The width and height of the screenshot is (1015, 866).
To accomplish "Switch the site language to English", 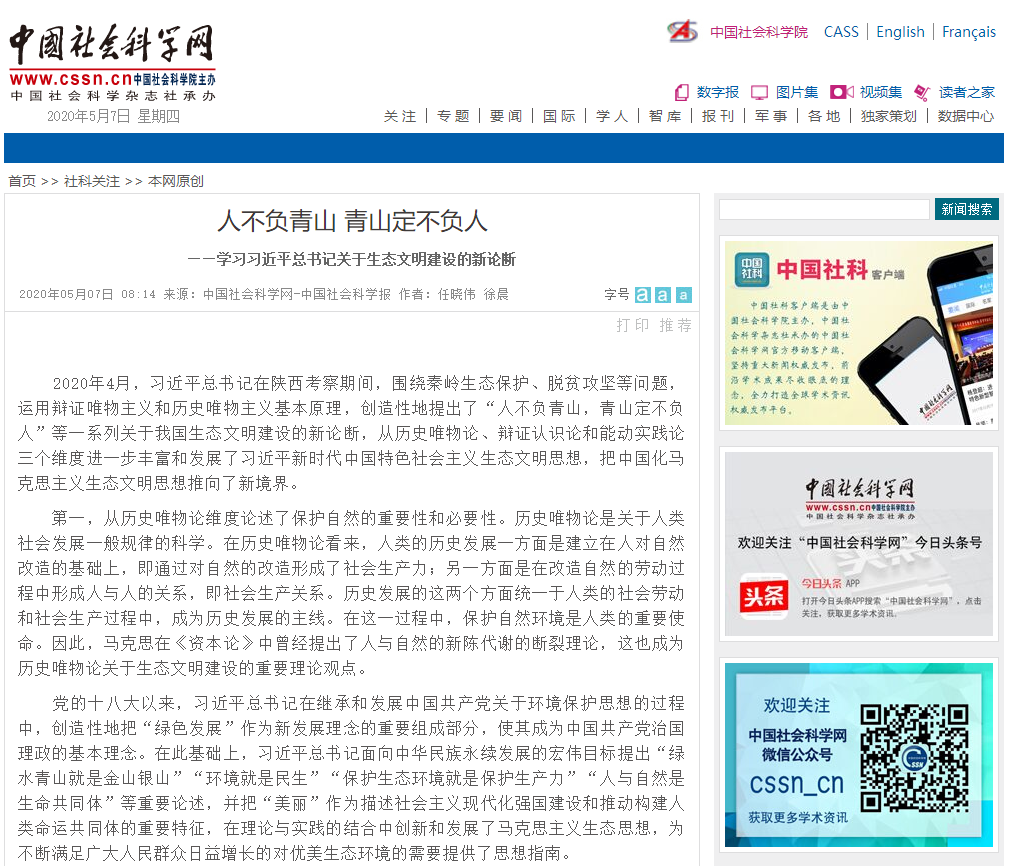I will coord(900,32).
